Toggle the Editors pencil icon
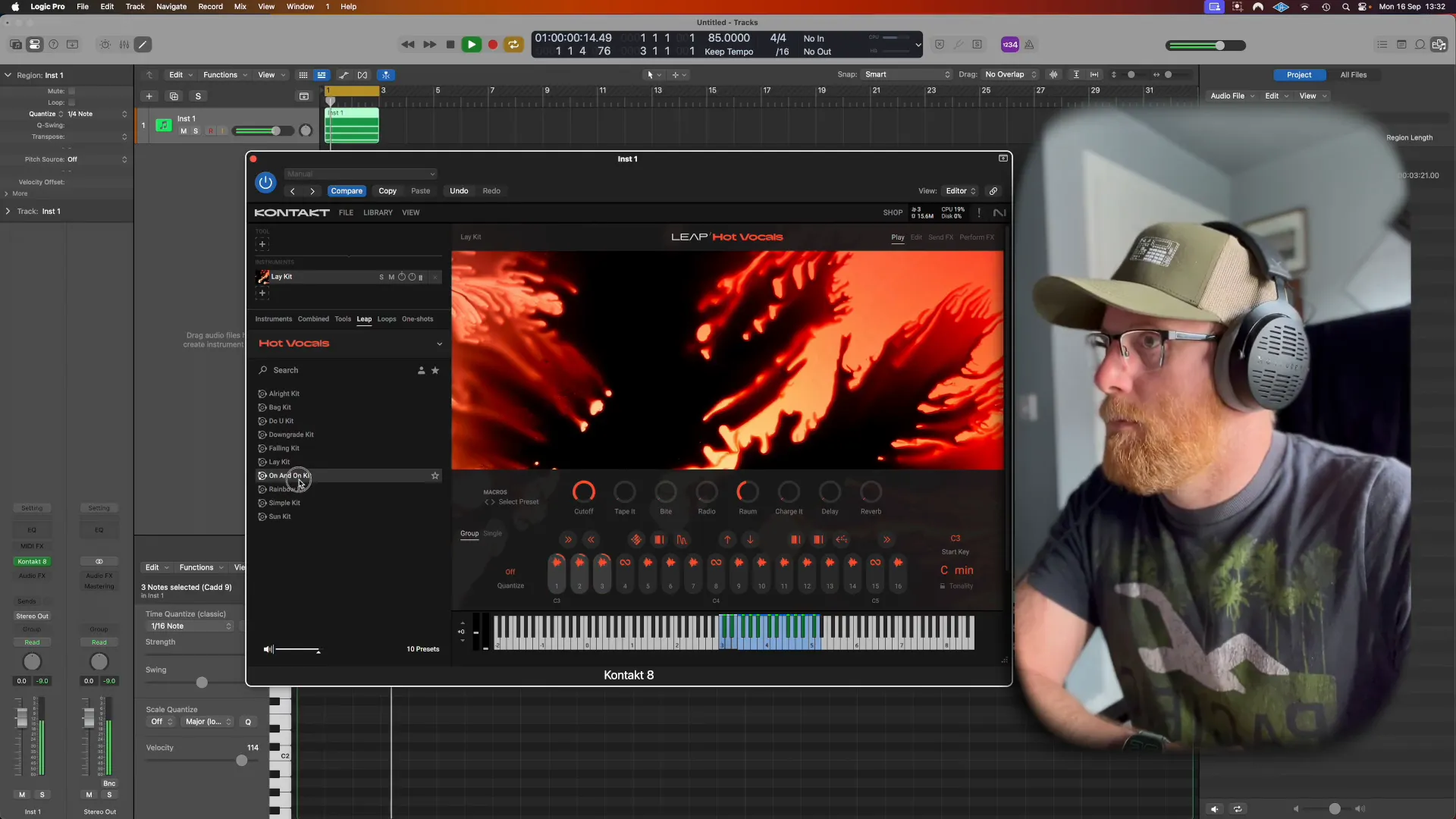Viewport: 1456px width, 819px height. point(143,45)
